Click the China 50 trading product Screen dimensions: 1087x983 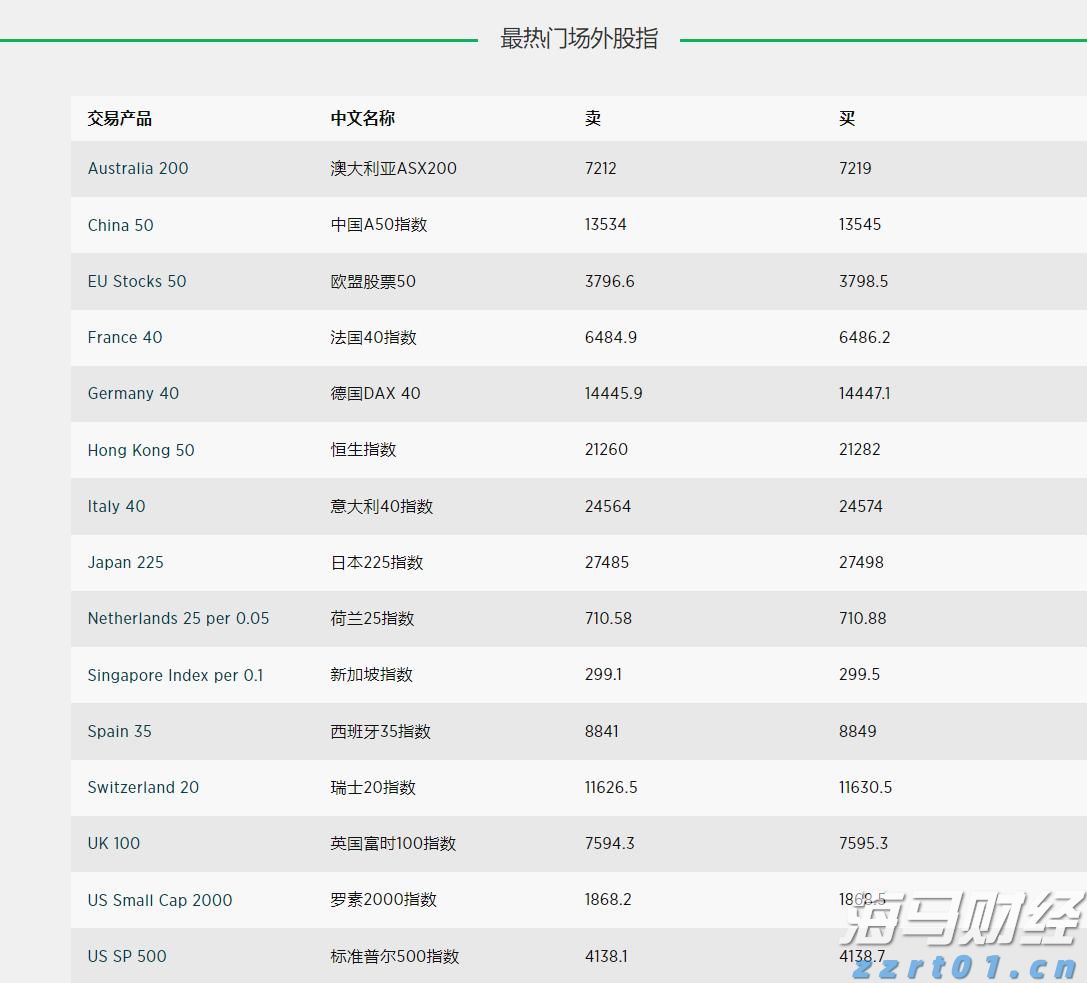point(120,225)
